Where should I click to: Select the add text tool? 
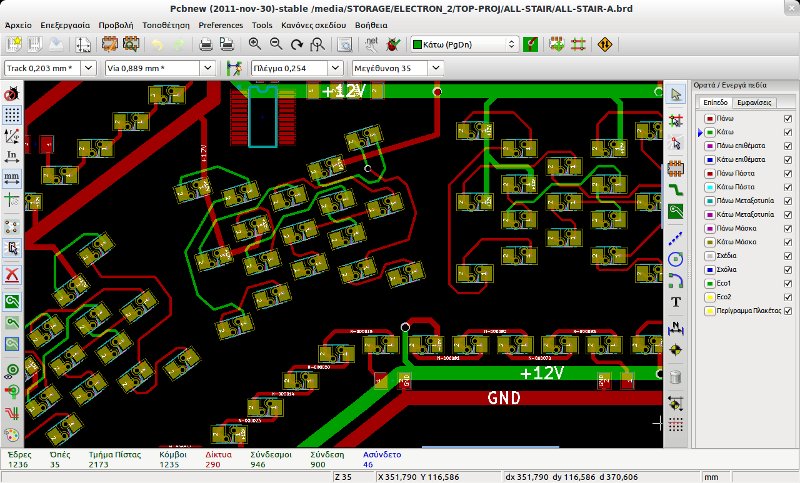tap(676, 302)
